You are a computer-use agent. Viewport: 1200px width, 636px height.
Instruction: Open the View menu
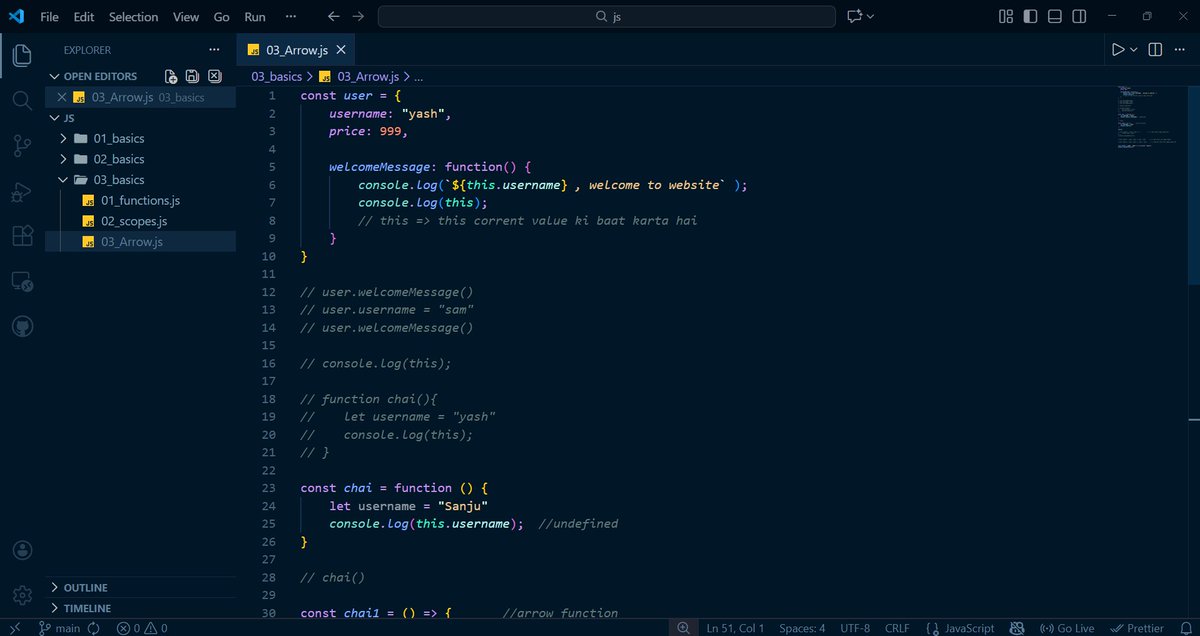click(x=185, y=17)
